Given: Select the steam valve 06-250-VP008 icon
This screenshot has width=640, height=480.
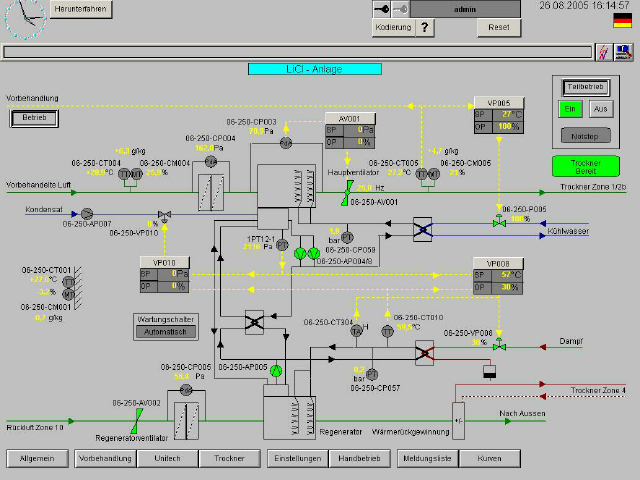Looking at the screenshot, I should (499, 345).
